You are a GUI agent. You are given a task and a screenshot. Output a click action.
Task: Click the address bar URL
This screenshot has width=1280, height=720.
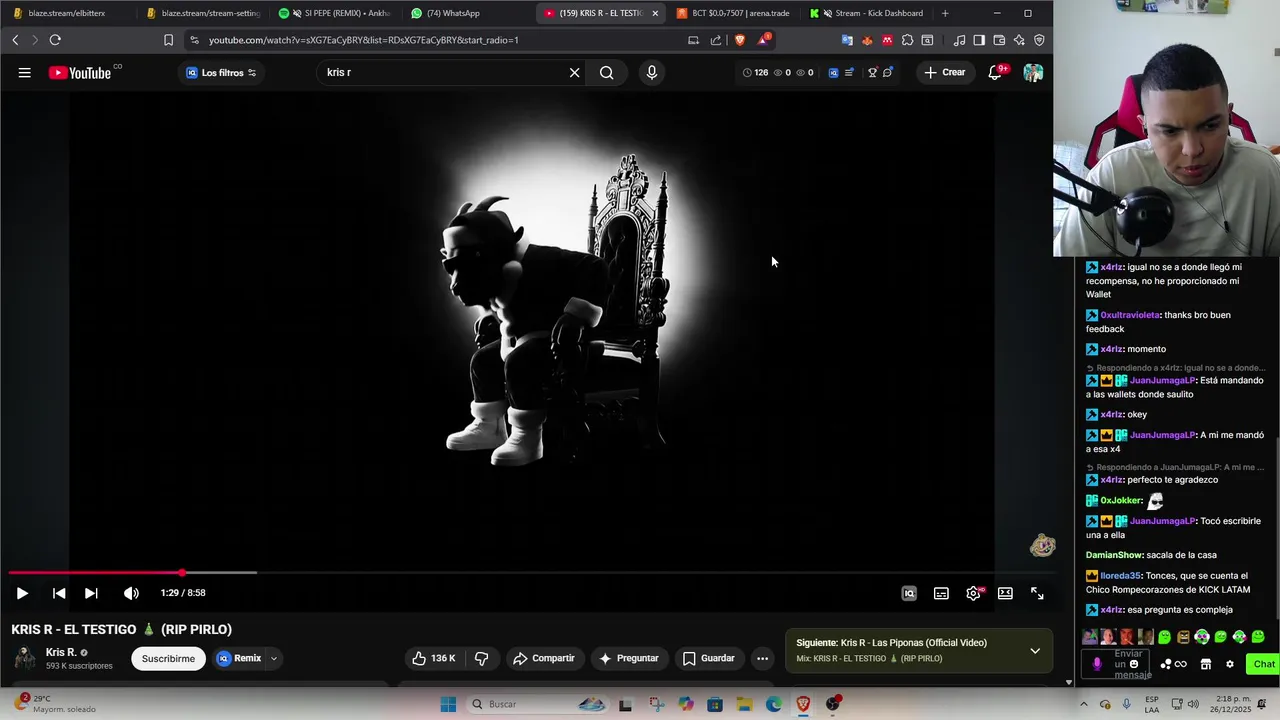tap(363, 40)
